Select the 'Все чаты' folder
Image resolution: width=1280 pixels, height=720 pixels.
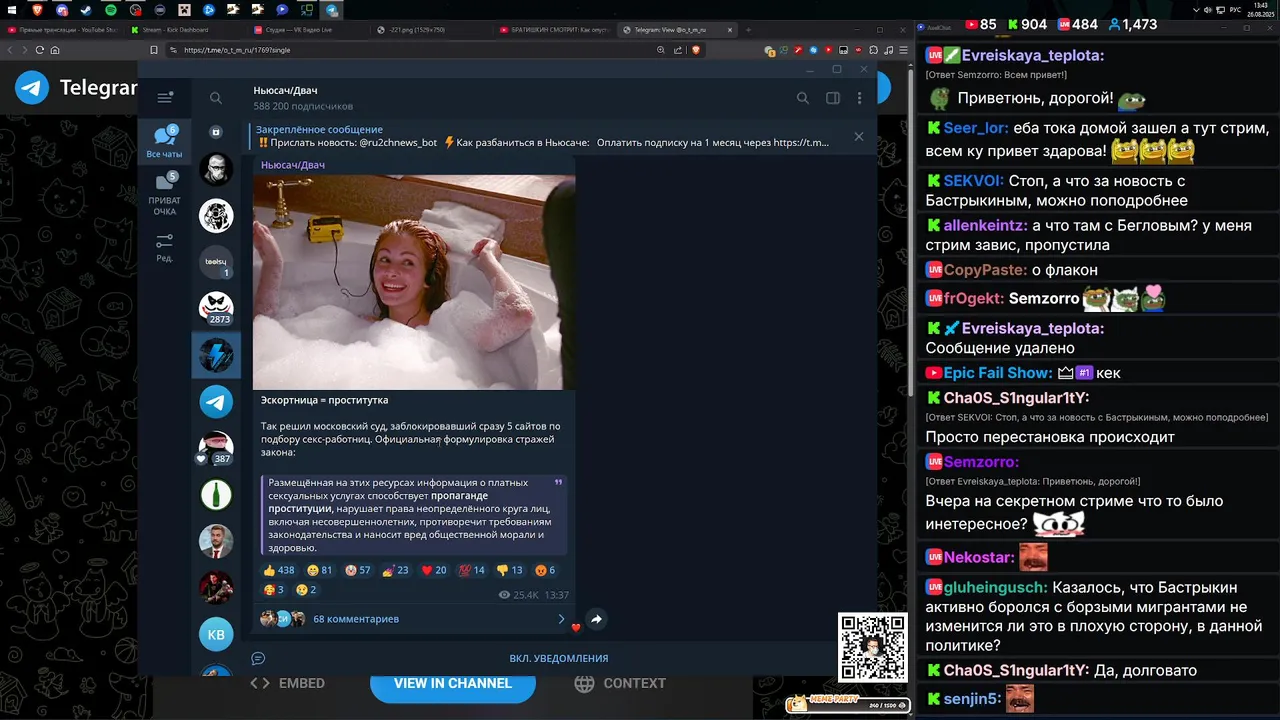click(x=165, y=142)
